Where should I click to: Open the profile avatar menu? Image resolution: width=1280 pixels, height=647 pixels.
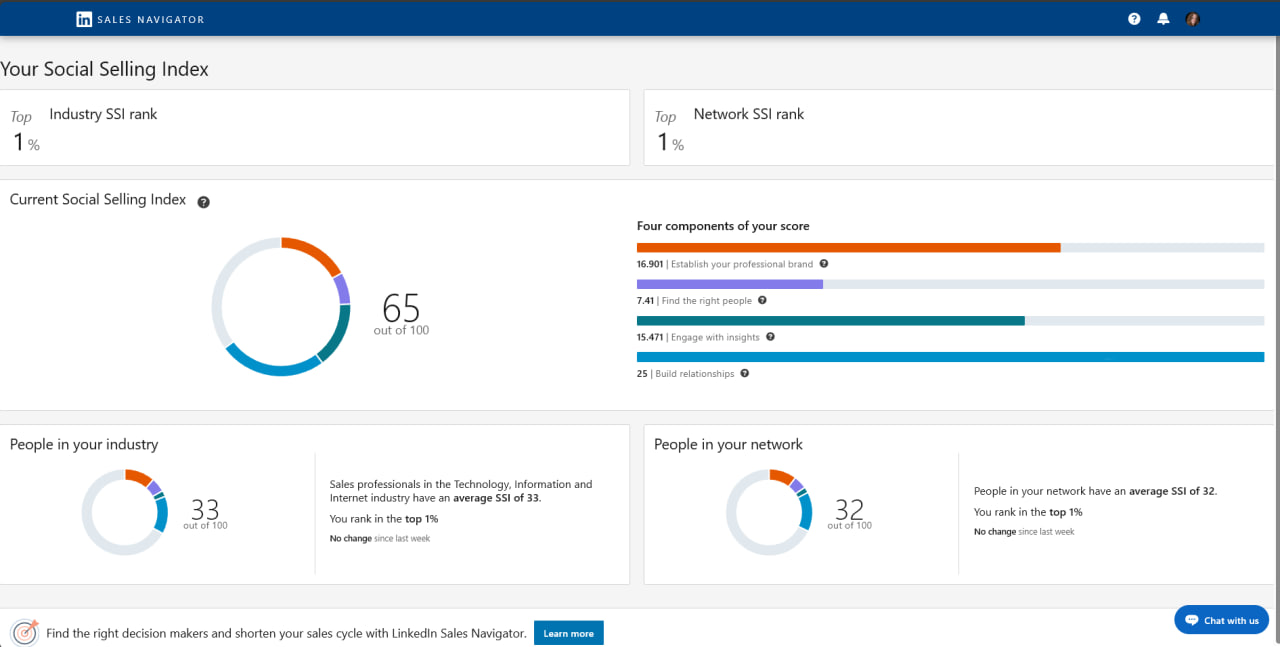(x=1192, y=19)
